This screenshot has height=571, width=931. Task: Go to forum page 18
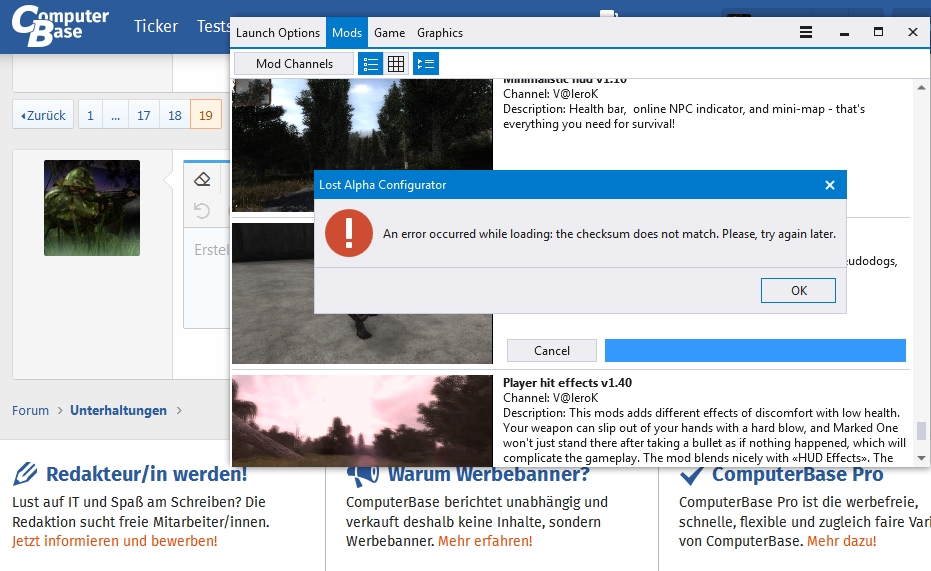click(x=175, y=115)
